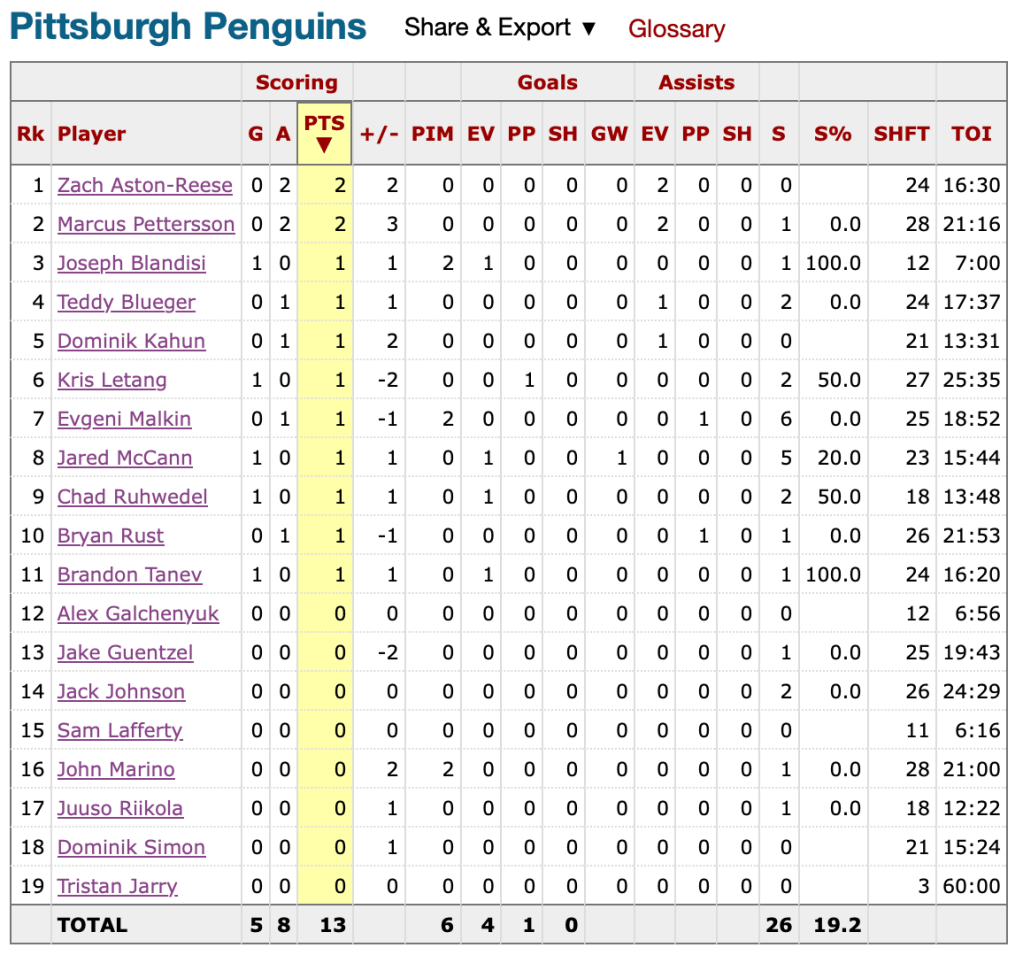Viewport: 1023px width, 963px height.
Task: Open Alex Galchenyuk player page
Action: tap(138, 614)
